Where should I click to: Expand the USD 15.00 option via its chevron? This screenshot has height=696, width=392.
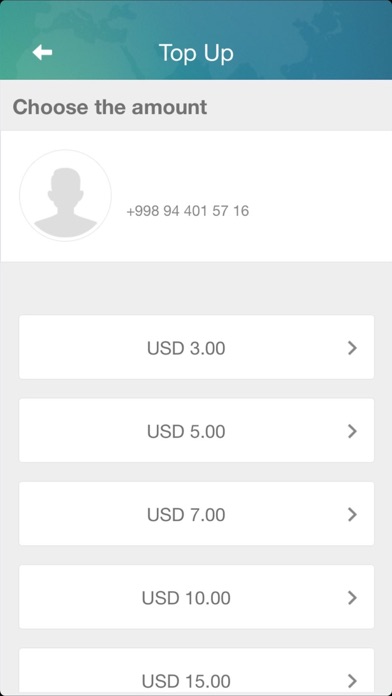352,680
